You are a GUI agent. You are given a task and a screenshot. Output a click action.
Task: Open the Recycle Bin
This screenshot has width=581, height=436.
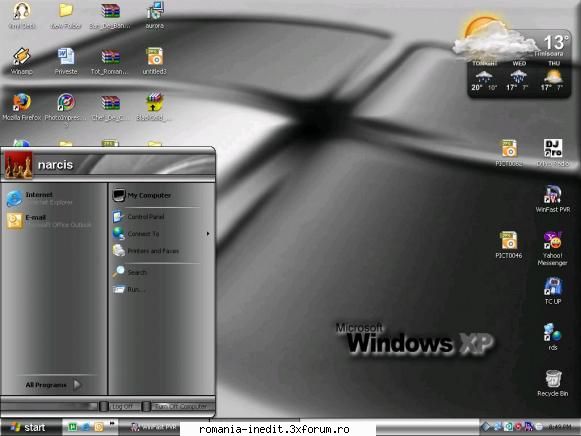tap(553, 383)
